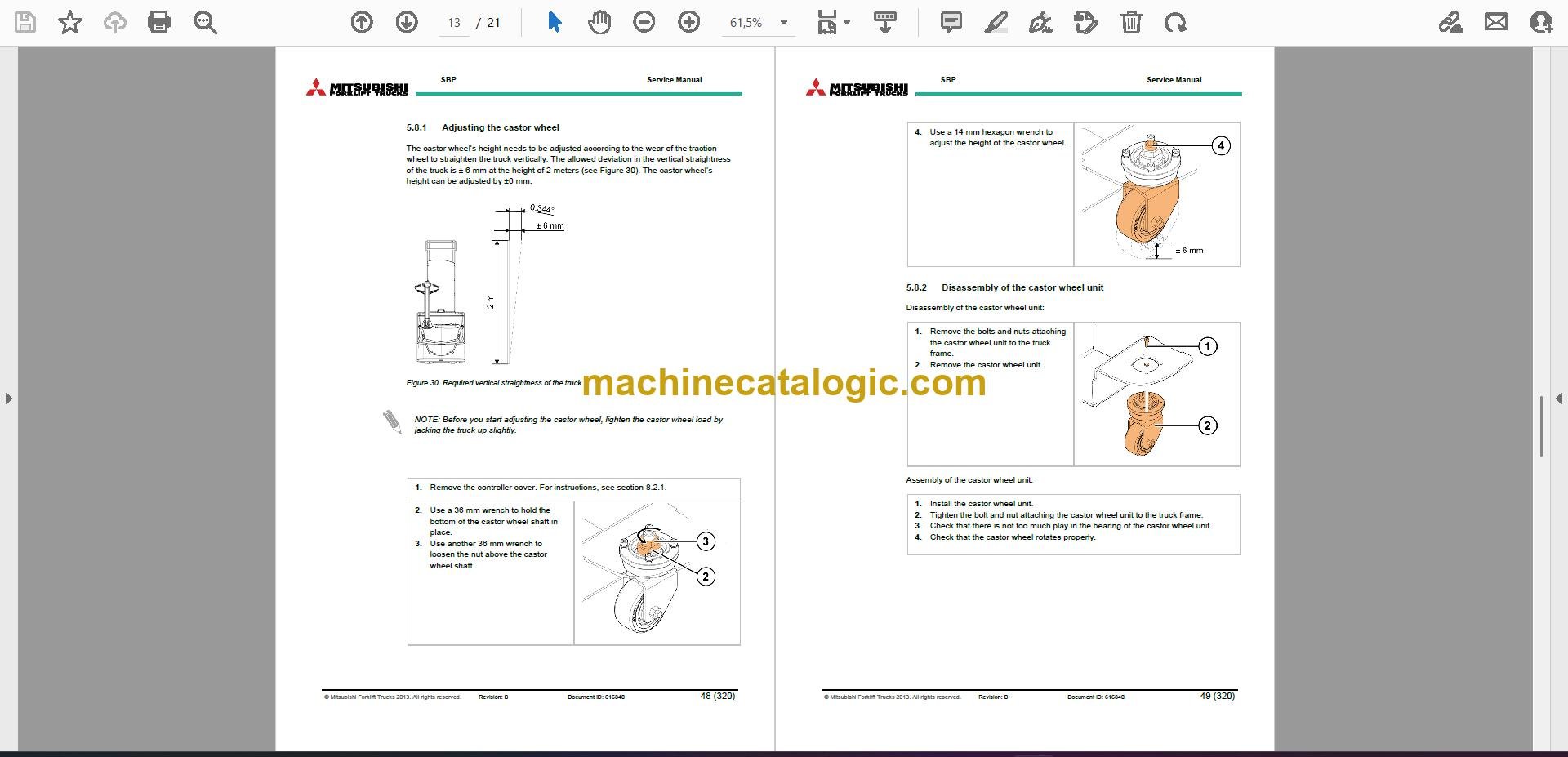This screenshot has width=1568, height=757.
Task: Click the 'Install the castor wheel unit.' step
Action: (x=982, y=504)
